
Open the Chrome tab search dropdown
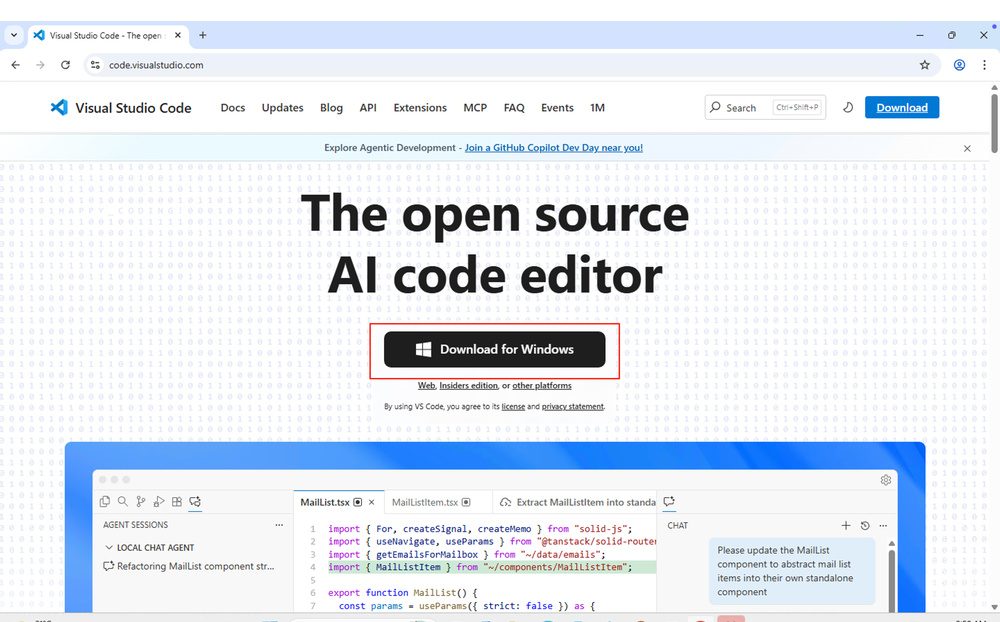tap(14, 35)
